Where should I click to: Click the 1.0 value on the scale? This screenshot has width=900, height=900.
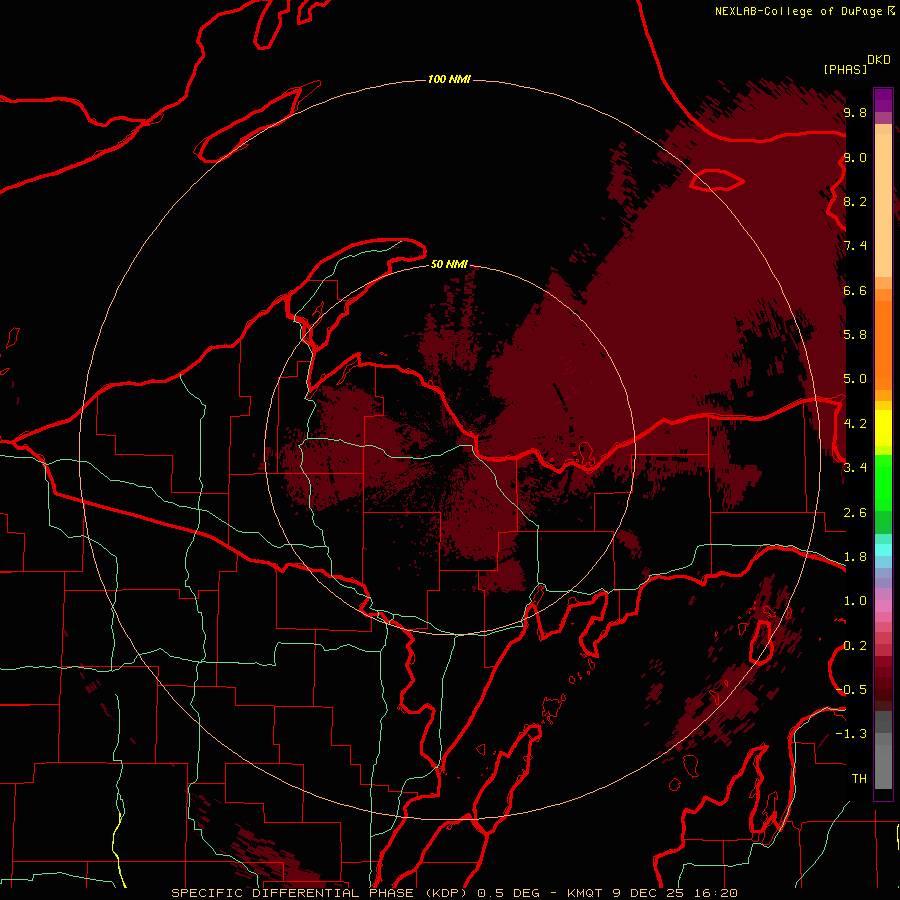855,601
